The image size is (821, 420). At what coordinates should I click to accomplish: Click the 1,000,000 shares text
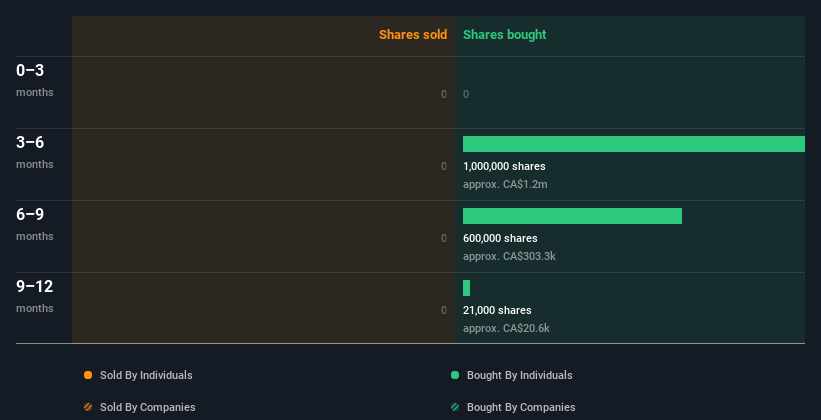[x=504, y=166]
